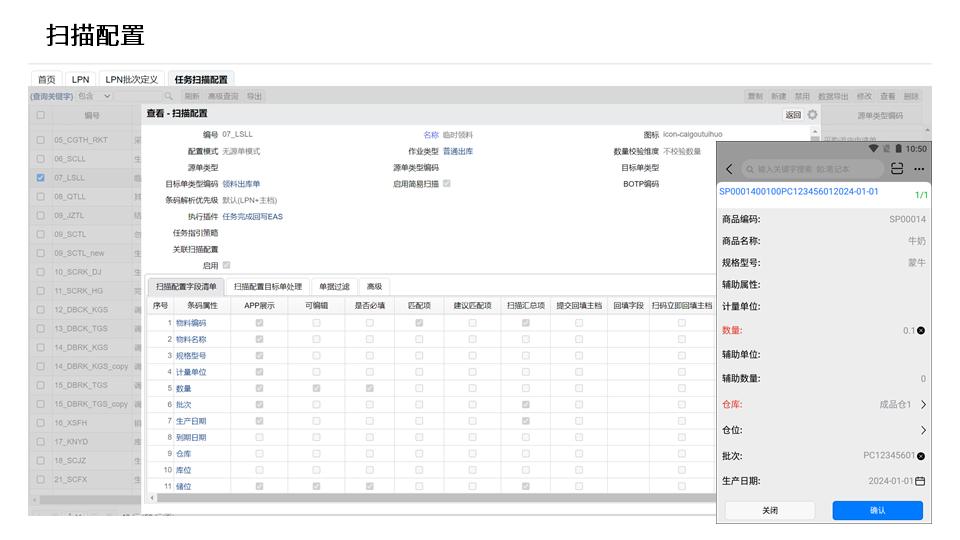Toggle 可编辑 checkbox for 数量 row
This screenshot has width=960, height=540.
(x=316, y=388)
